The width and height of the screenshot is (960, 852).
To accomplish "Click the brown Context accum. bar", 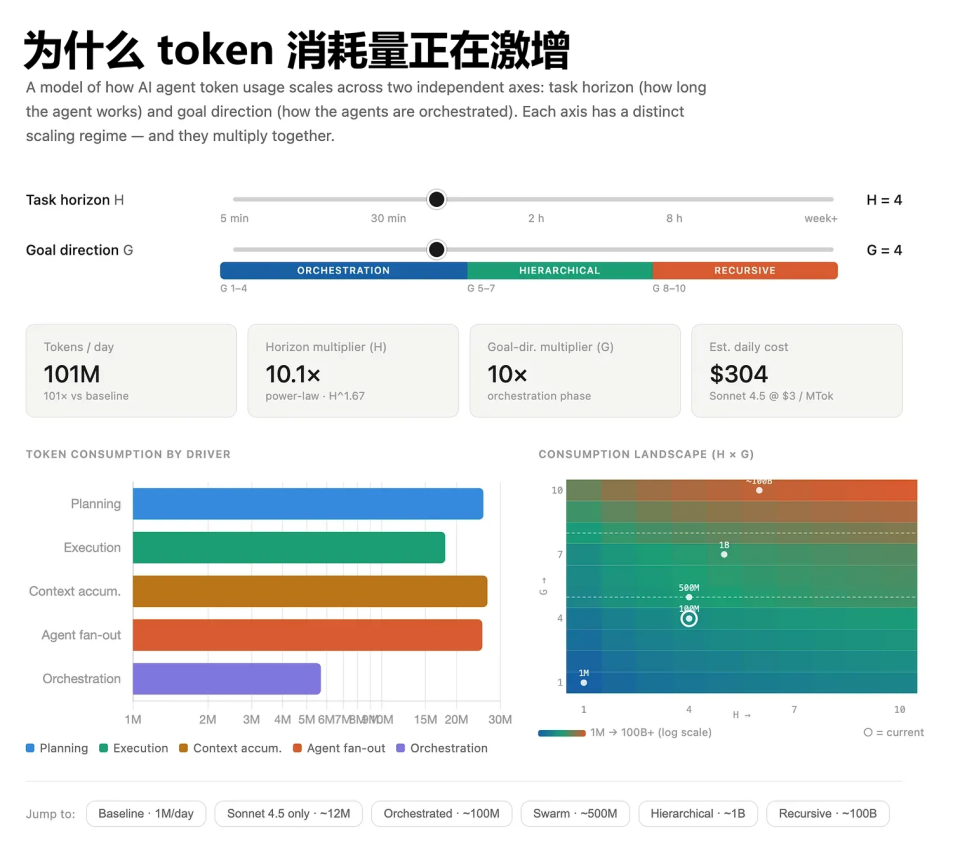I will click(310, 591).
